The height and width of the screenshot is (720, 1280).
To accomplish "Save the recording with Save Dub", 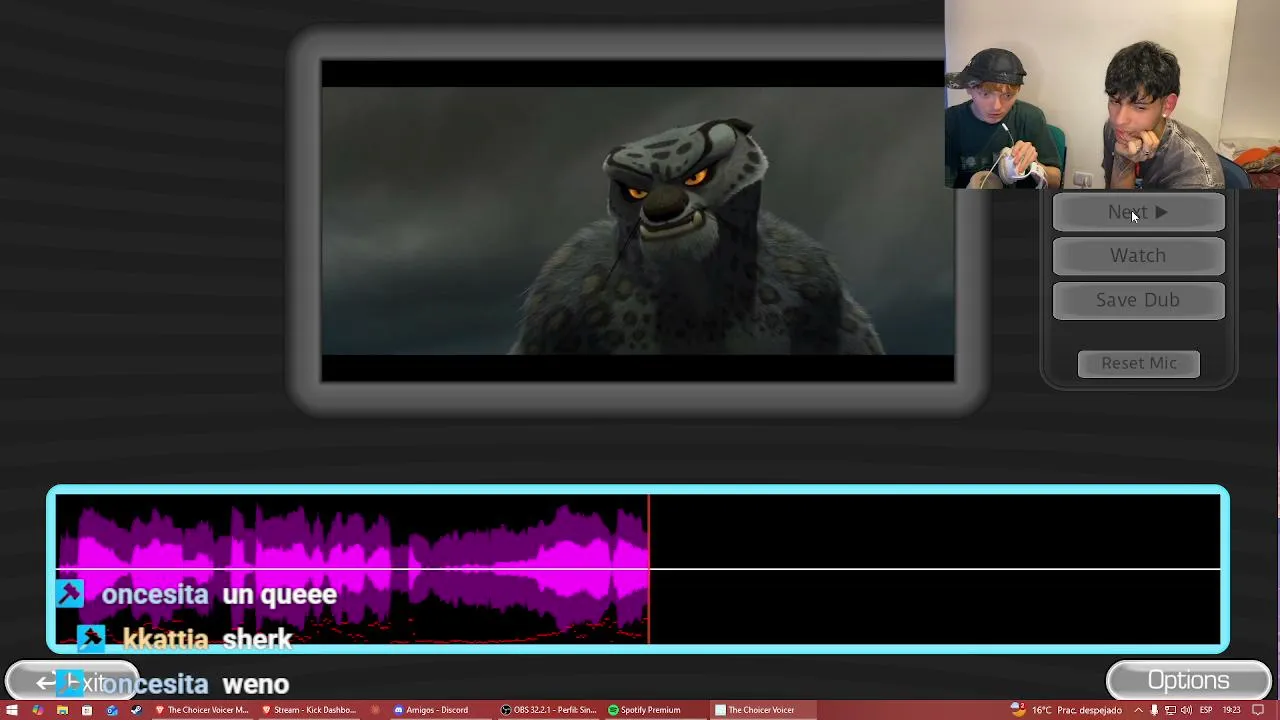I will tap(1138, 300).
